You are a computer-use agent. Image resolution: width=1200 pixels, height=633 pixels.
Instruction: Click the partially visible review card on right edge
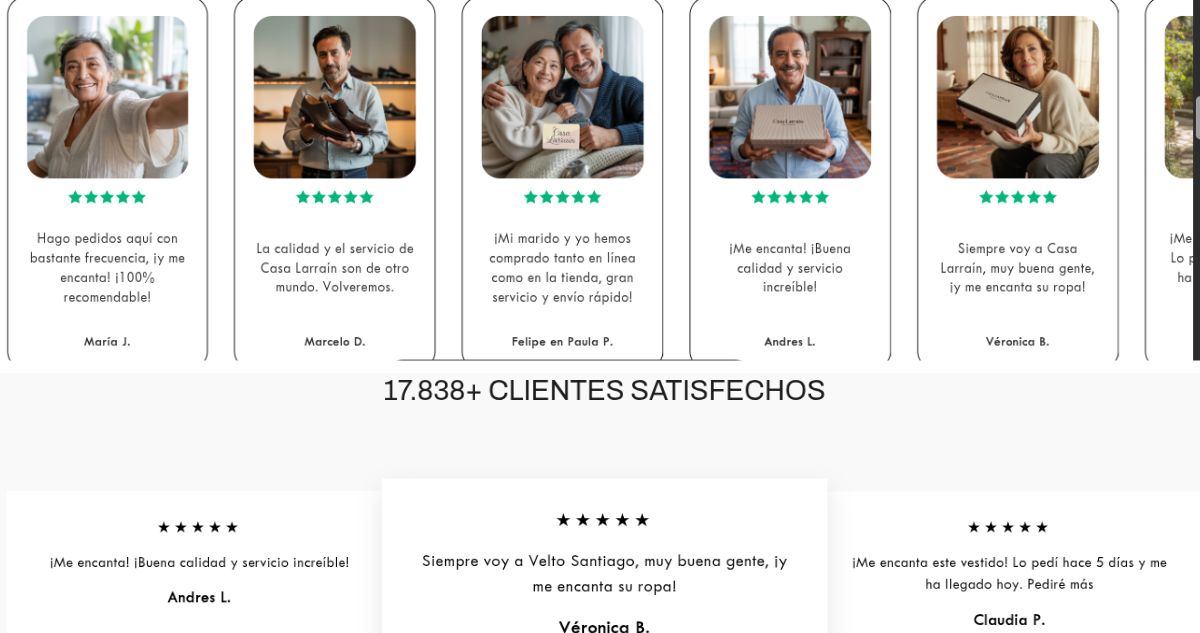(1172, 180)
